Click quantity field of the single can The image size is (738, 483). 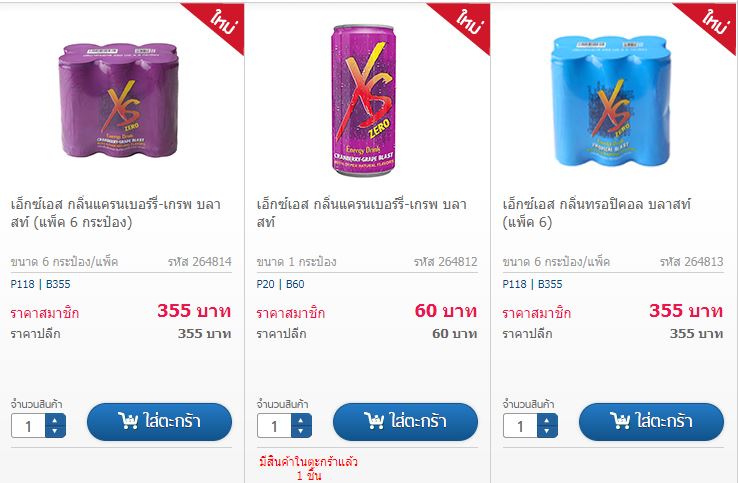pyautogui.click(x=274, y=426)
